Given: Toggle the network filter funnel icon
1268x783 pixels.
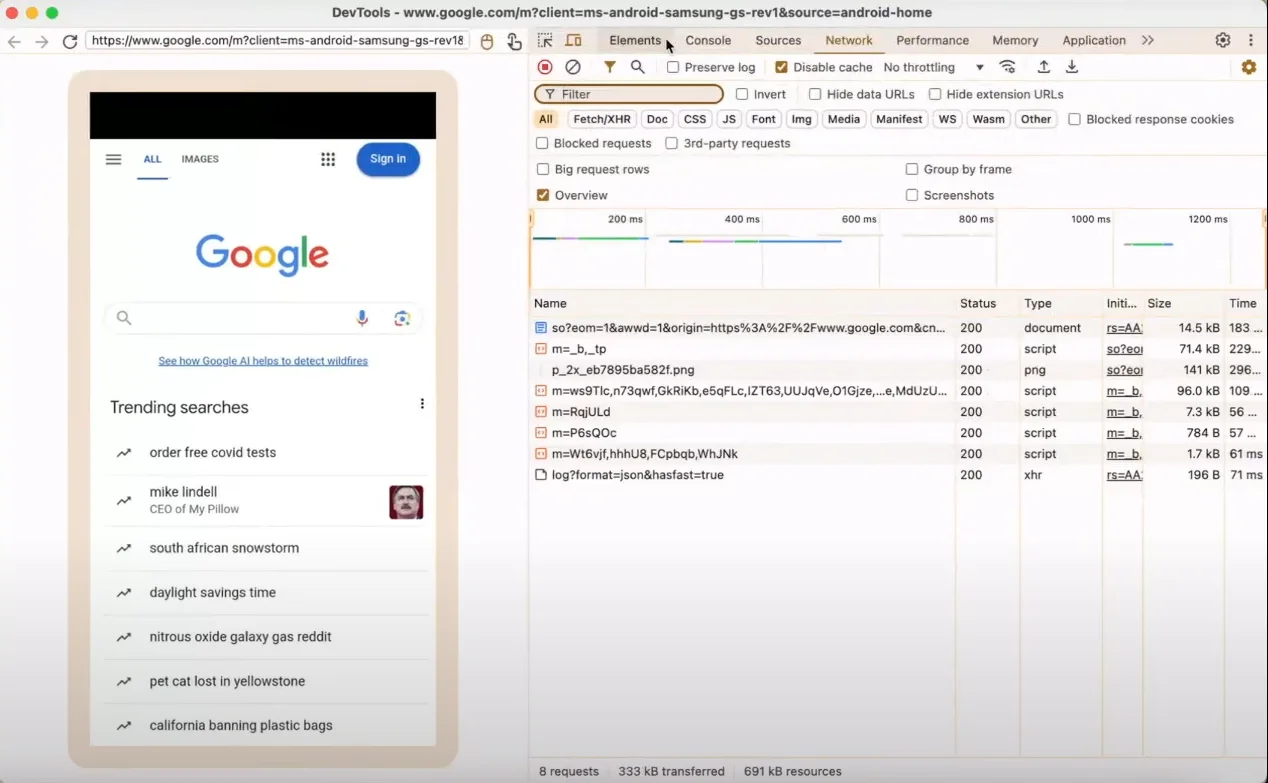Looking at the screenshot, I should coord(609,67).
